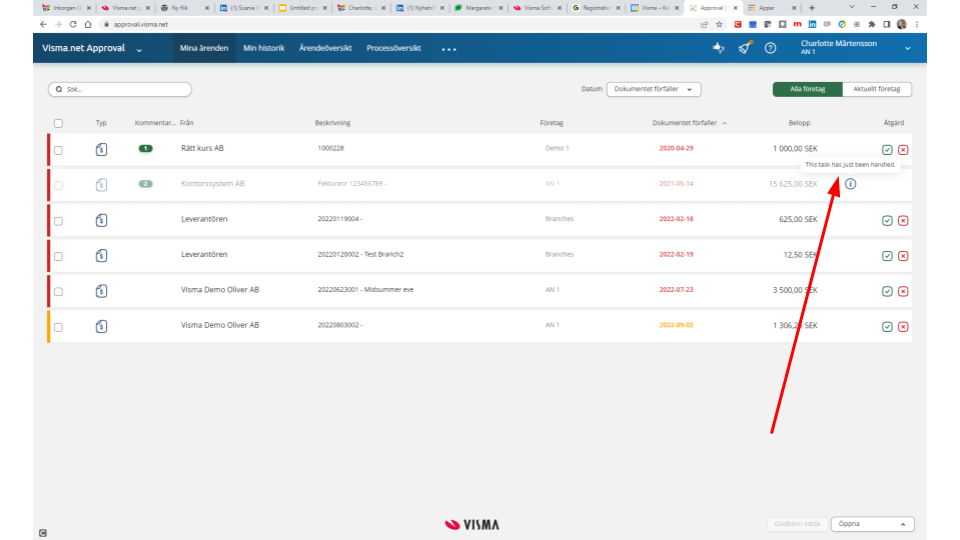Image resolution: width=960 pixels, height=540 pixels.
Task: Click the Sök search field
Action: click(x=120, y=89)
